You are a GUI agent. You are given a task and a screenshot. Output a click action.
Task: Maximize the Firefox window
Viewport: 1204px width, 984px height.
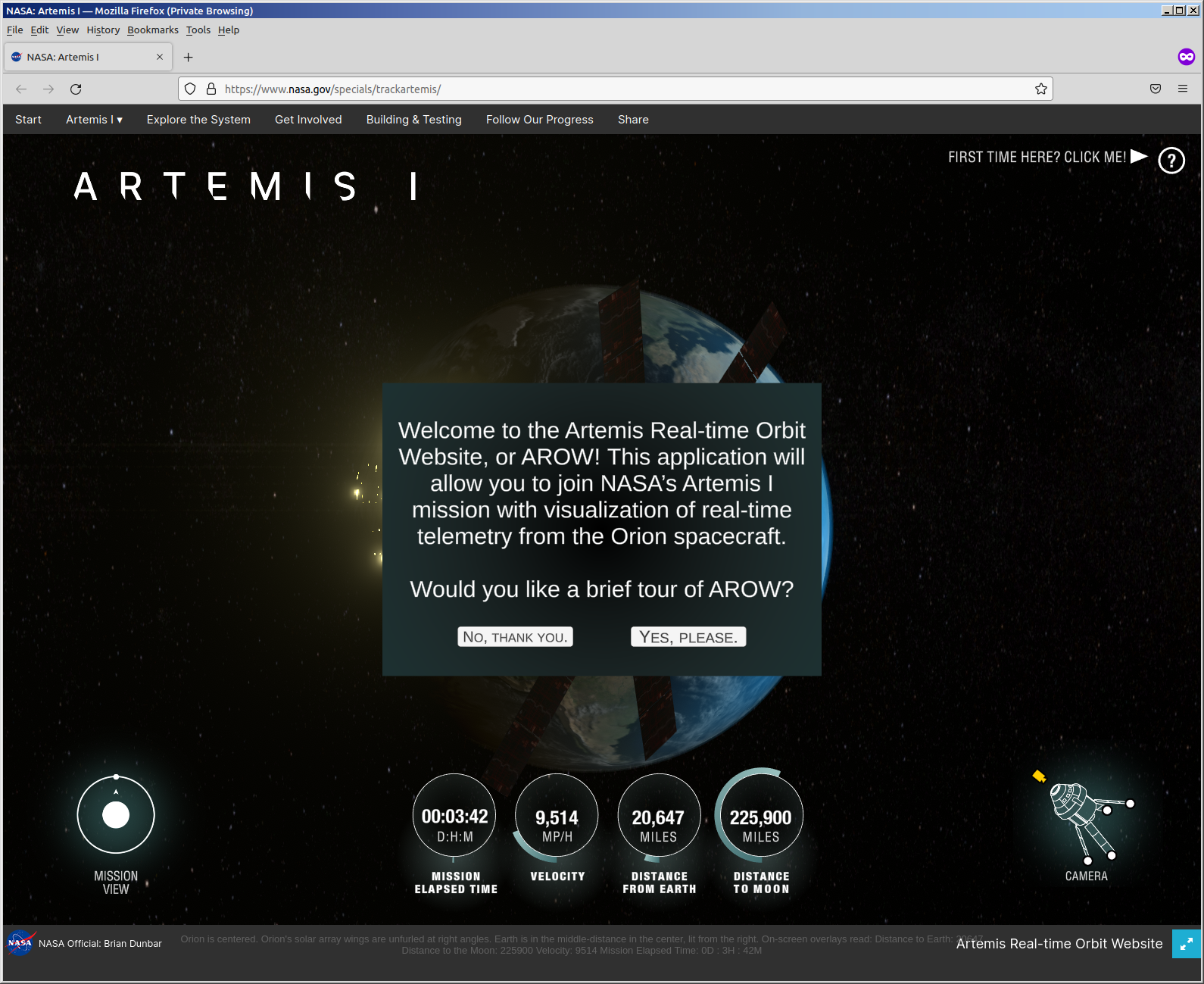[x=1180, y=11]
